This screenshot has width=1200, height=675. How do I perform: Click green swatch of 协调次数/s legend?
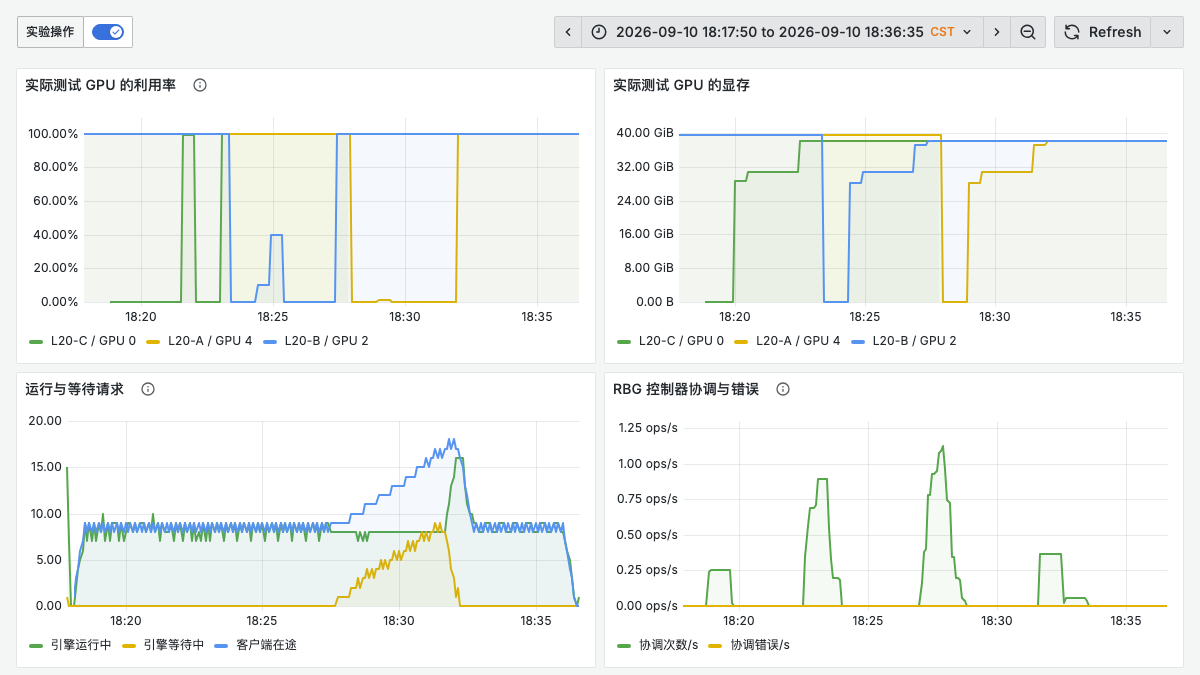pyautogui.click(x=625, y=645)
